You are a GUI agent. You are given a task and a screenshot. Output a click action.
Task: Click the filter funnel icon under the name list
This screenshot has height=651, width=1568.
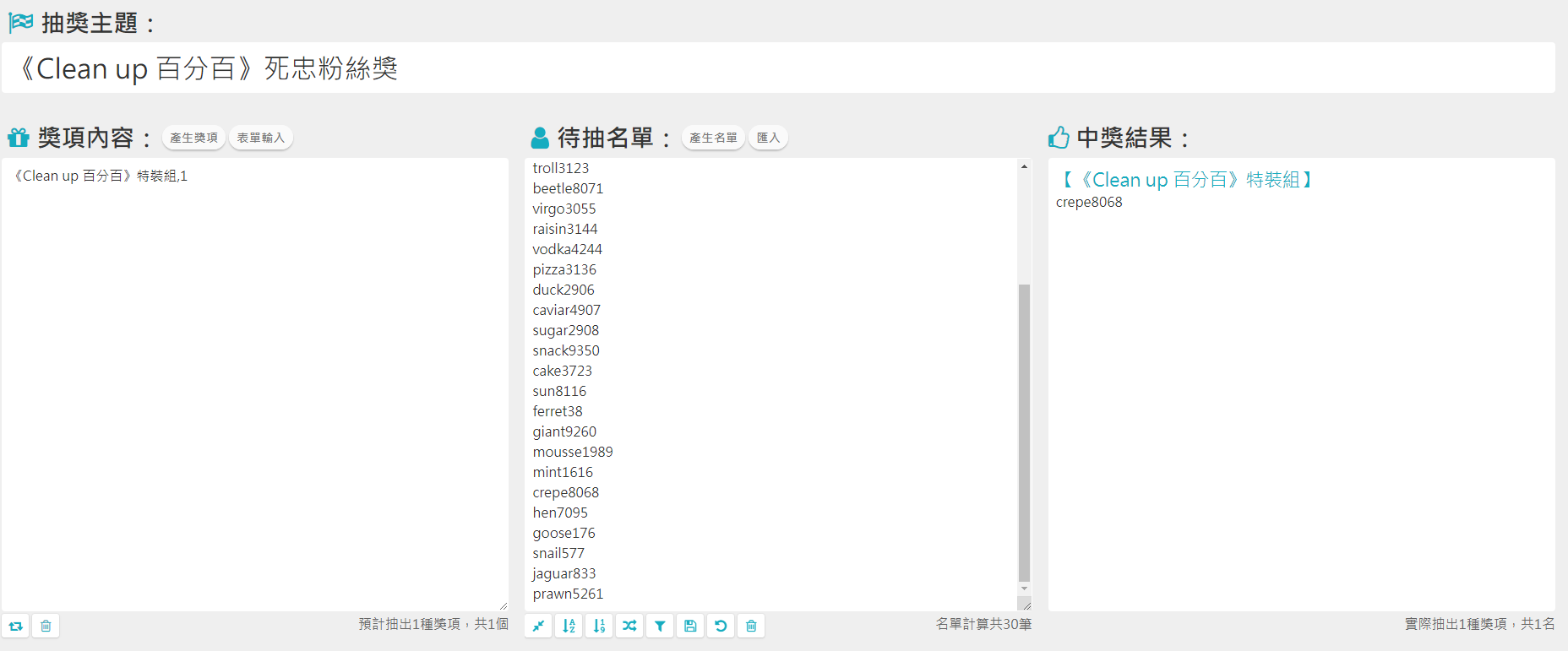[660, 626]
